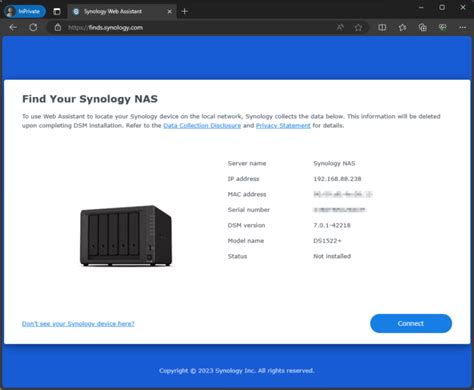Open split screen icon
Screen dimensions: 474x390
382,27
